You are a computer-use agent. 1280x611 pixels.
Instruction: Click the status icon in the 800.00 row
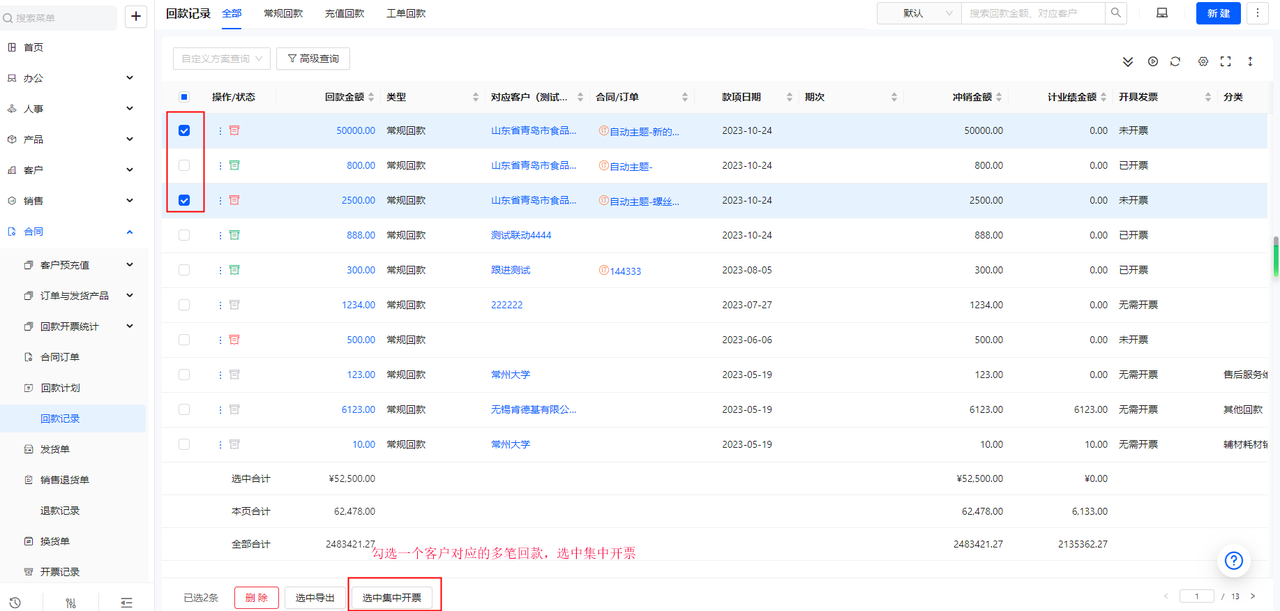coord(234,165)
